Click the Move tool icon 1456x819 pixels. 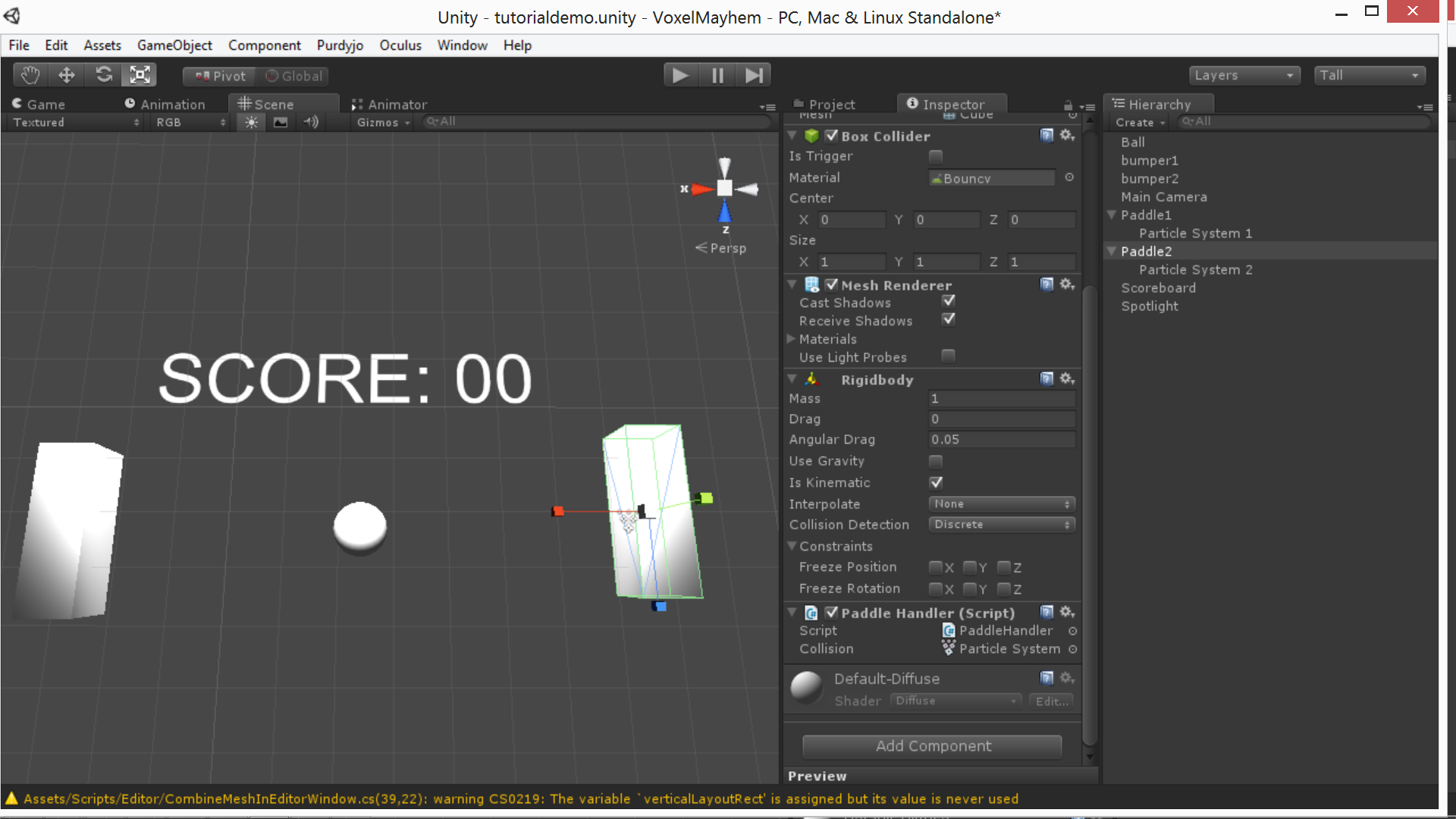coord(65,75)
